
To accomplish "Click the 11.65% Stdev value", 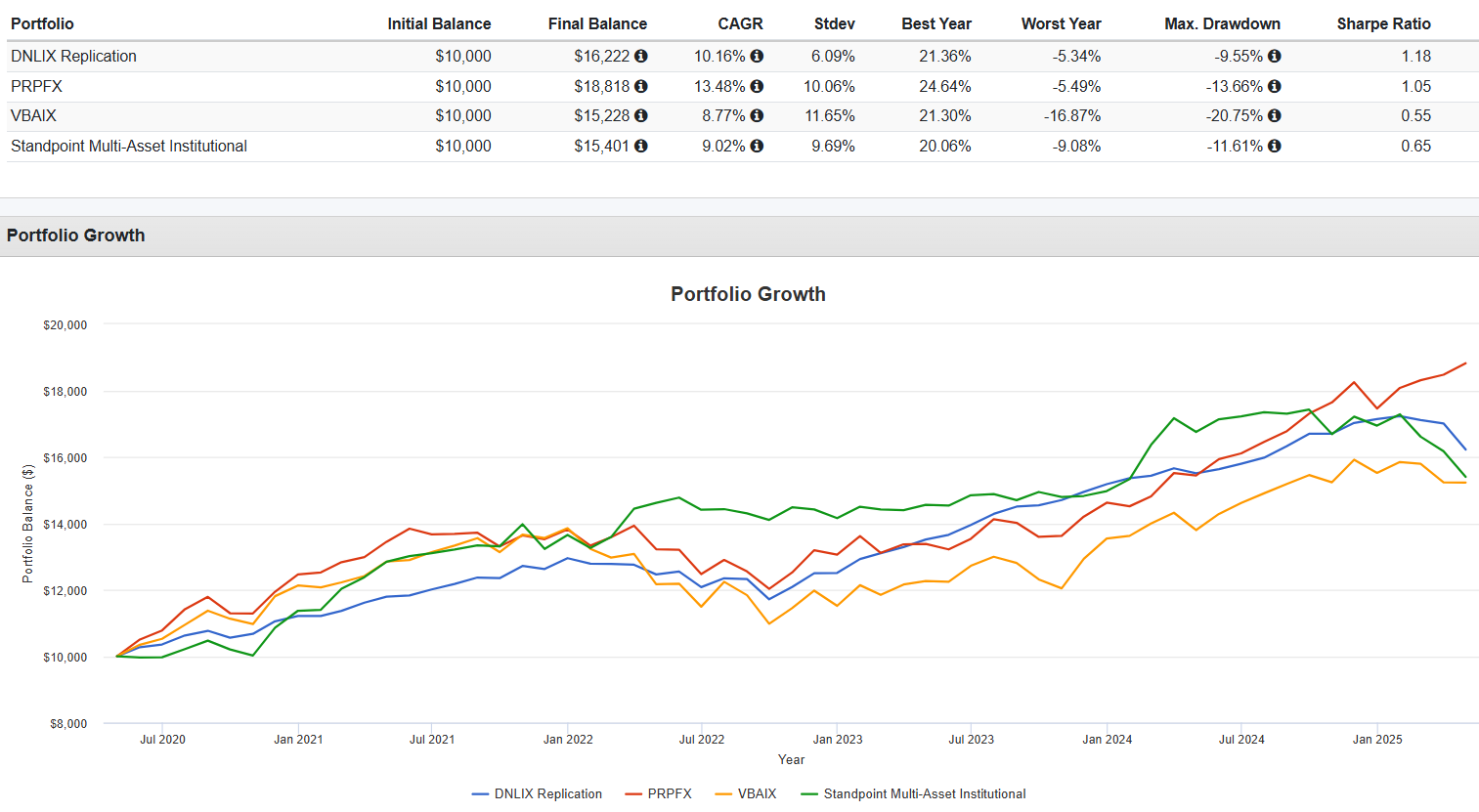I will [x=829, y=115].
